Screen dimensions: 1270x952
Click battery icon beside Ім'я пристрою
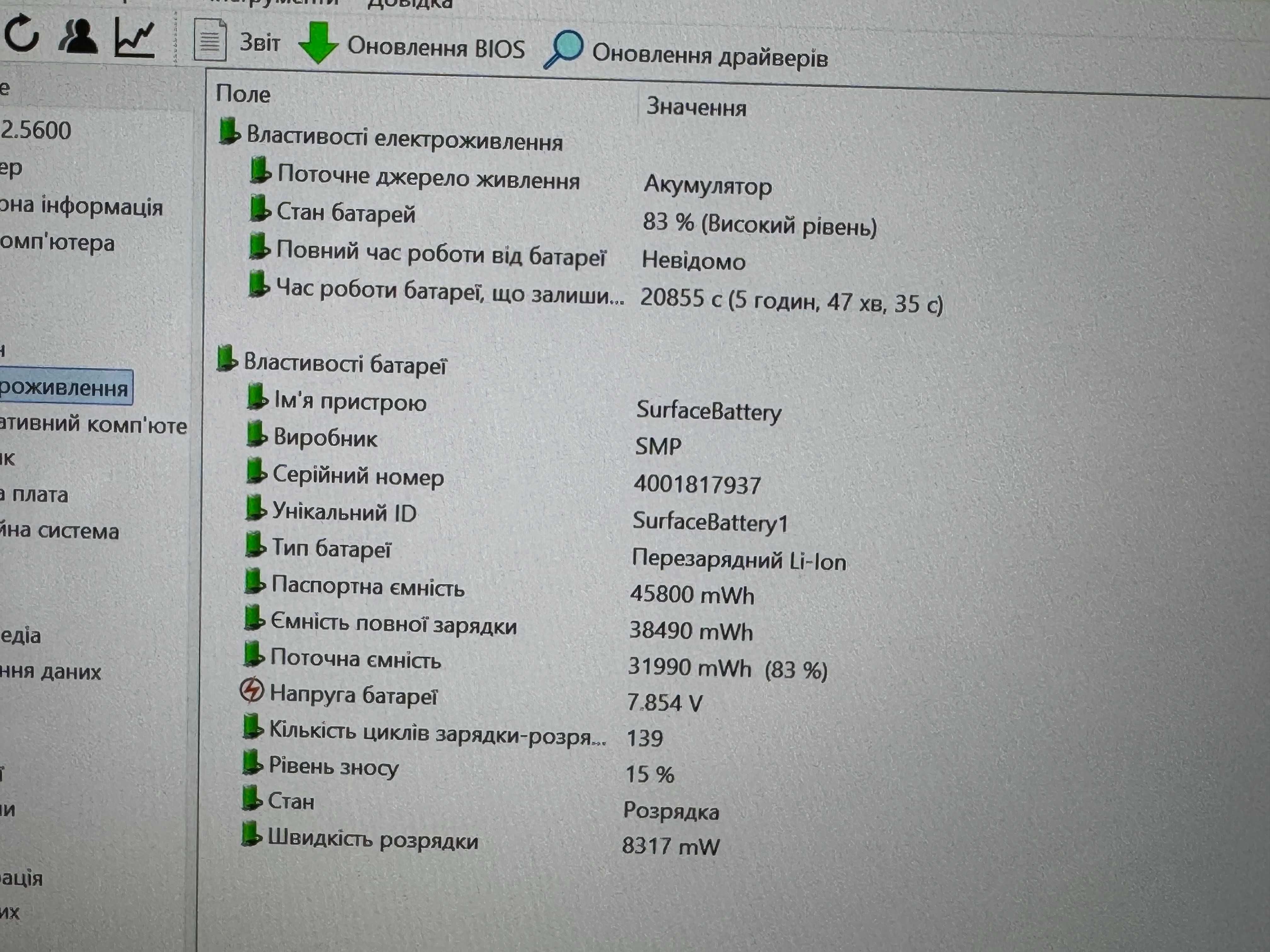point(257,397)
